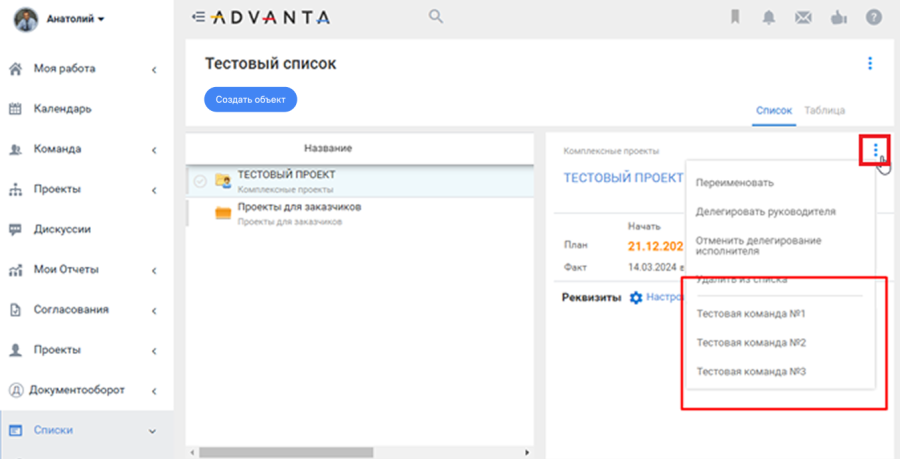Open page options three-dot menu for Тестовый список
This screenshot has height=459, width=900.
coord(870,63)
